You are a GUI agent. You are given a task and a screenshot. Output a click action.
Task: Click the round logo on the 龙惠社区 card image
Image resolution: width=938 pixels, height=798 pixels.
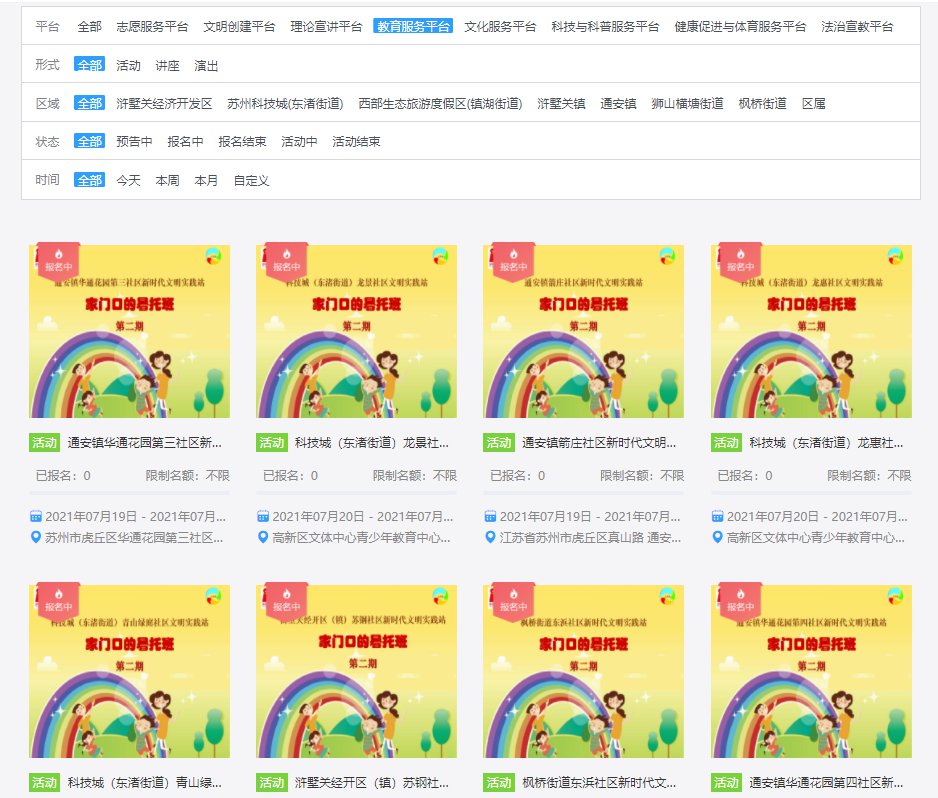(x=895, y=257)
